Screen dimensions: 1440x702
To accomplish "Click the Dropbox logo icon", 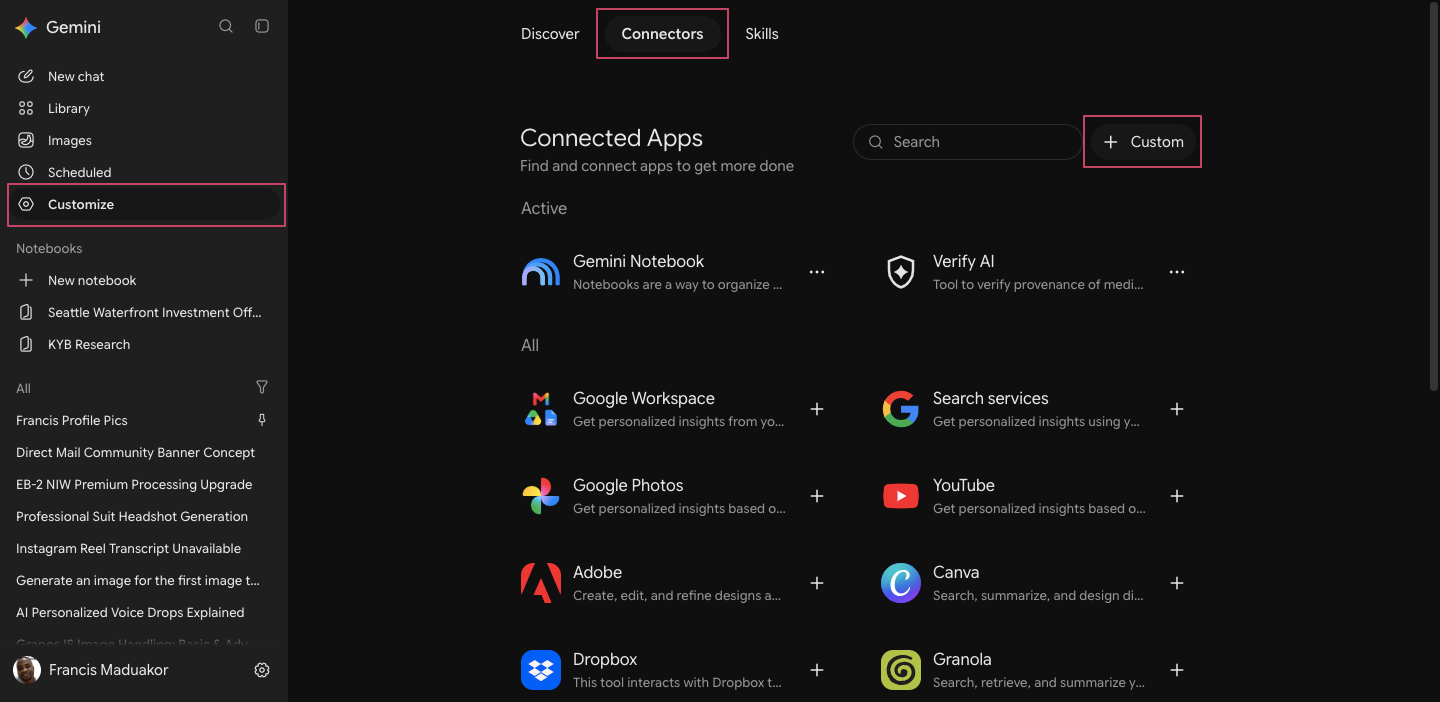I will (x=541, y=670).
